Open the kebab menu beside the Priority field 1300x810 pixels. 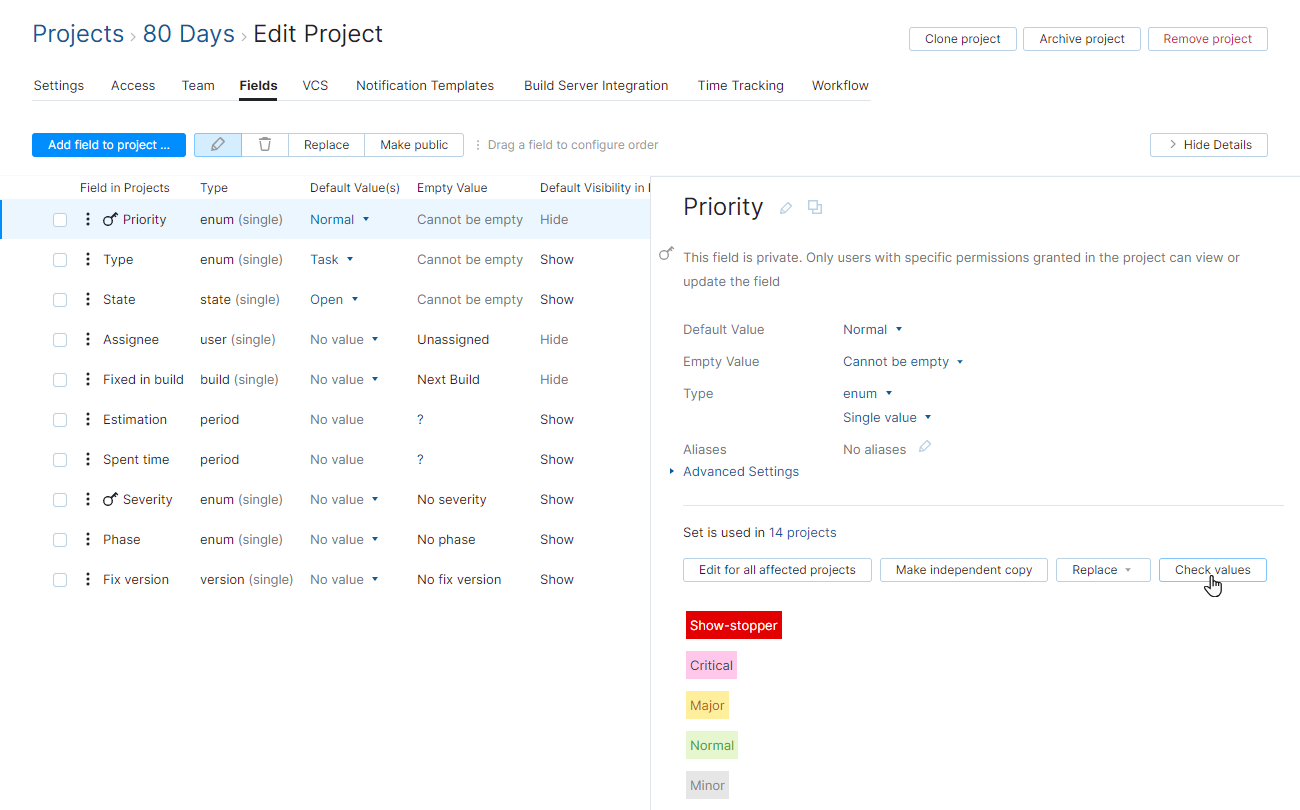click(x=87, y=219)
